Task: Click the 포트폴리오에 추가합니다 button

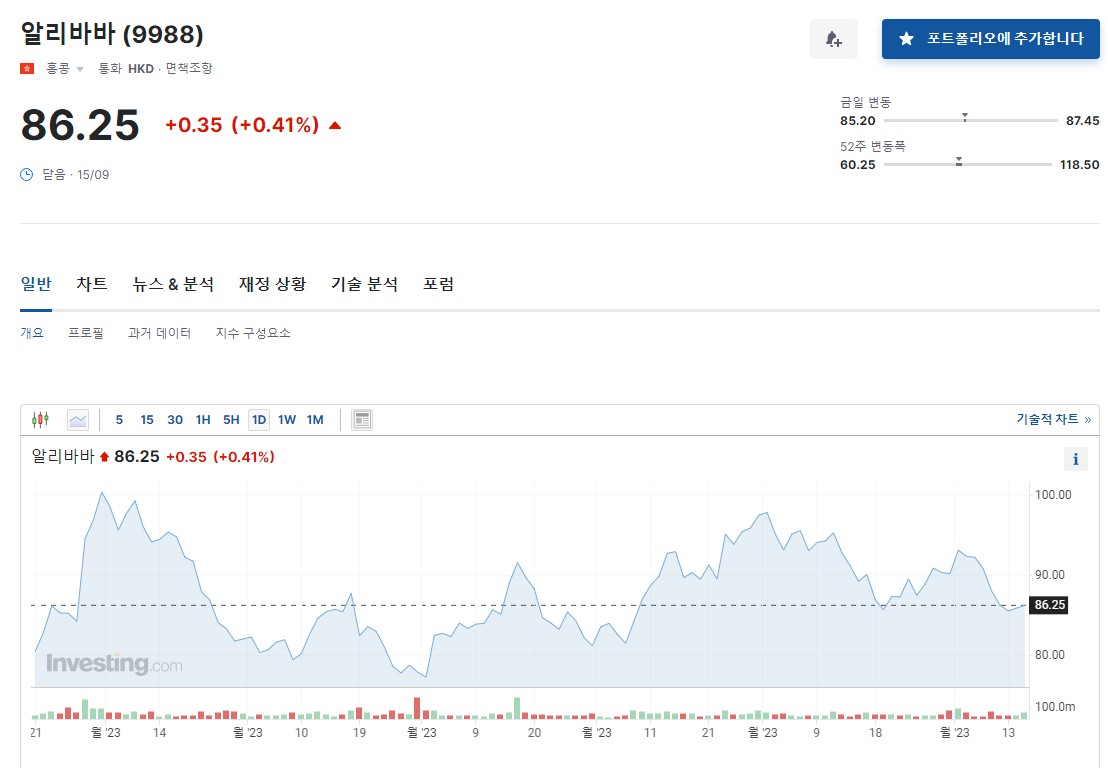Action: pos(990,38)
